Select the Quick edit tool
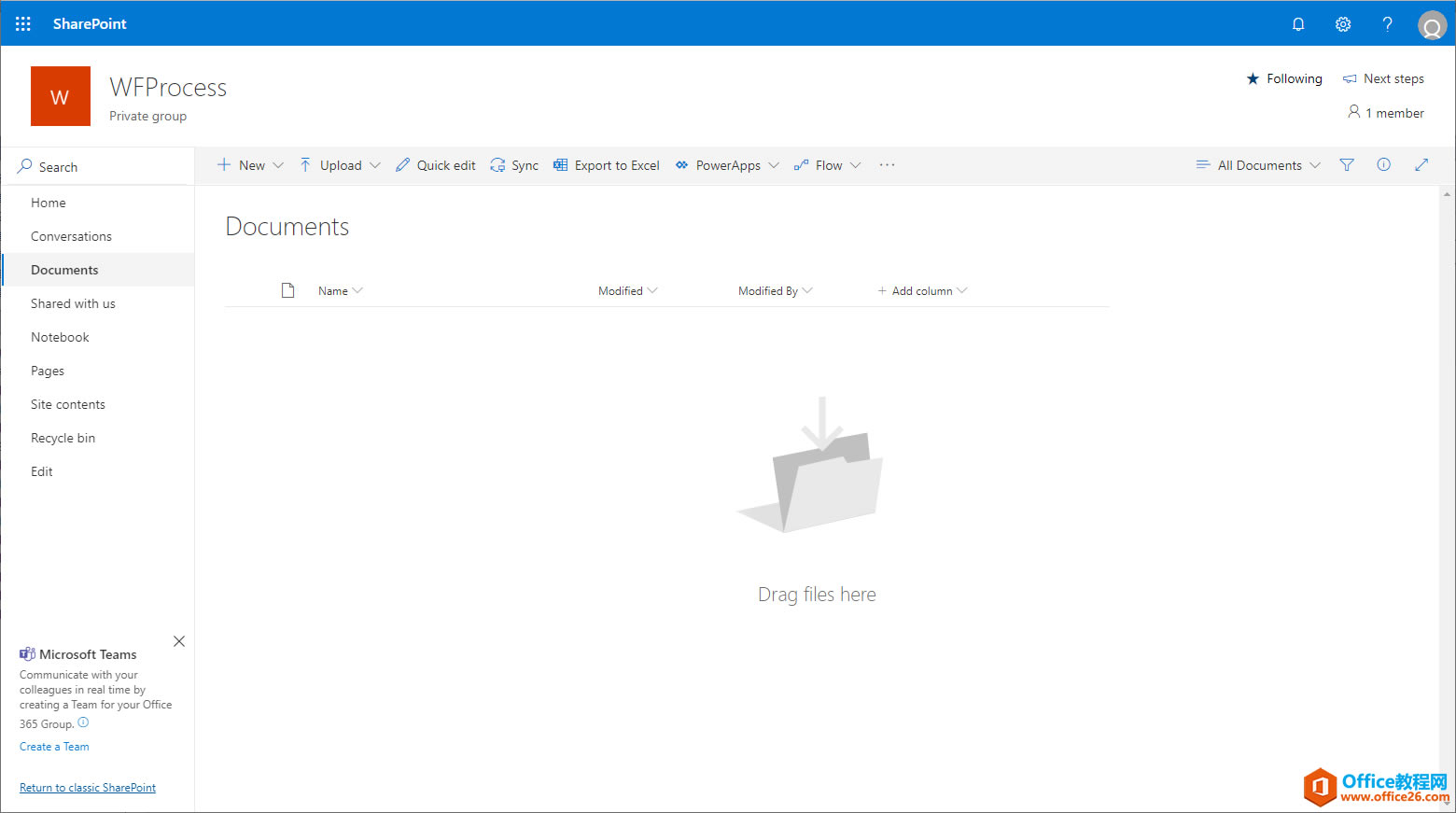 (435, 165)
